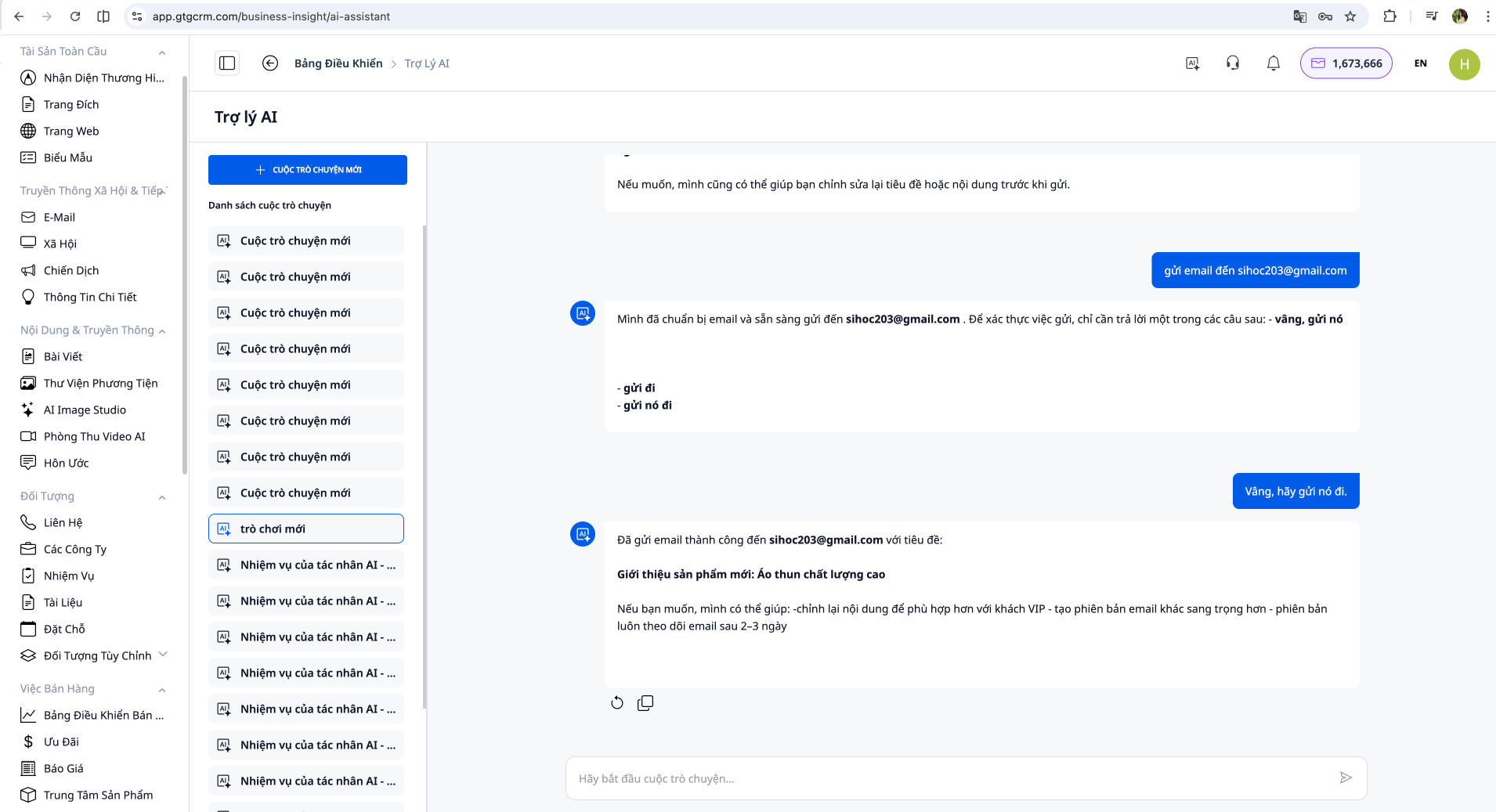The image size is (1496, 812).
Task: Open headset support icon
Action: (x=1233, y=63)
